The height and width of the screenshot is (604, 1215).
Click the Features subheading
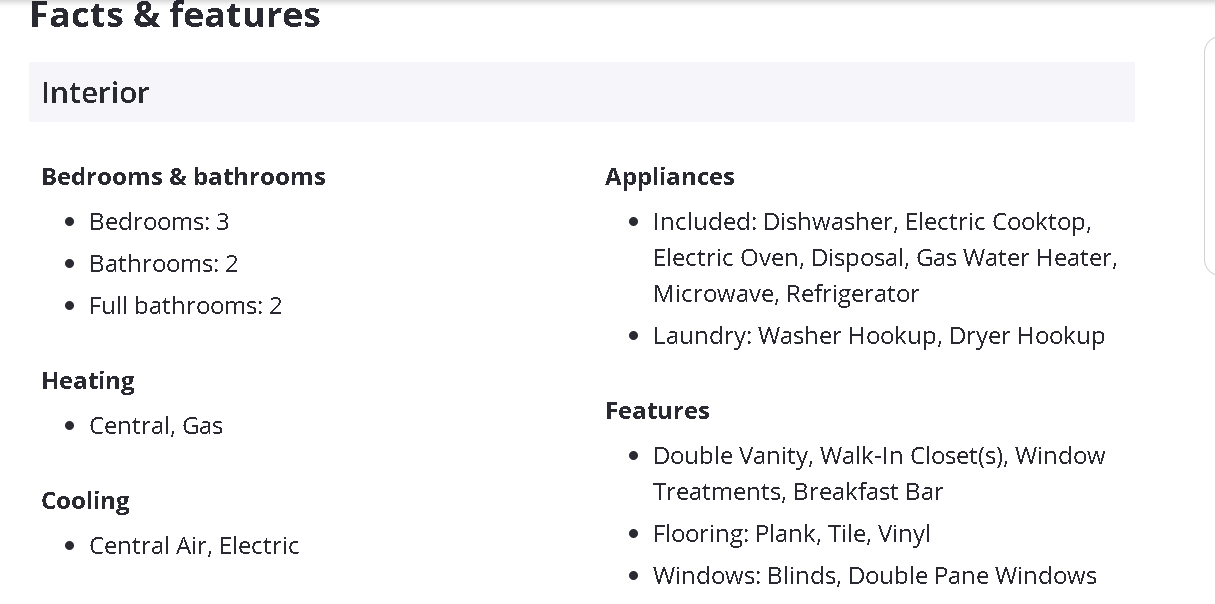pyautogui.click(x=657, y=411)
